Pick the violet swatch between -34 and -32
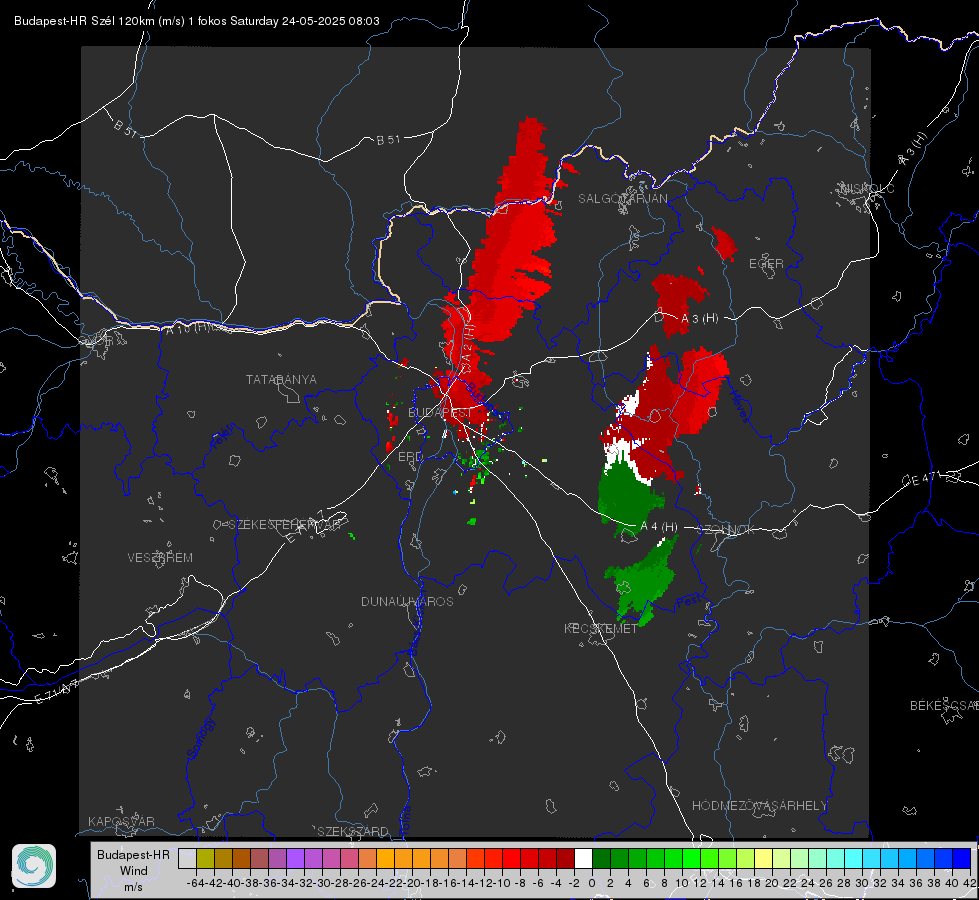 [x=295, y=858]
